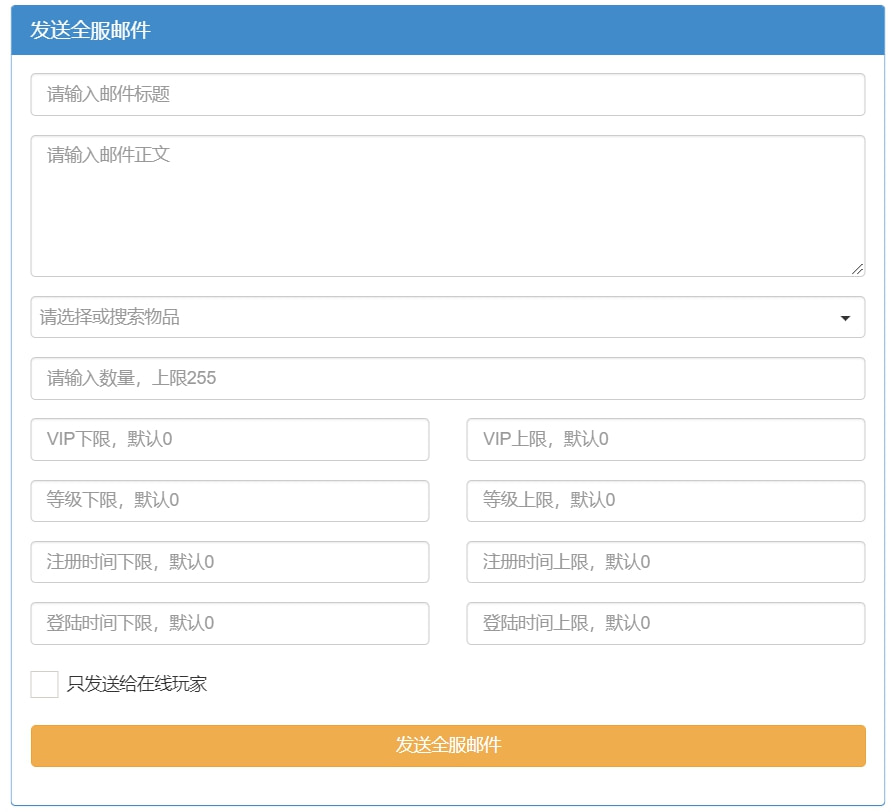Focus the 等级下限 level lower-bound field
Image resolution: width=895 pixels, height=812 pixels.
click(230, 501)
